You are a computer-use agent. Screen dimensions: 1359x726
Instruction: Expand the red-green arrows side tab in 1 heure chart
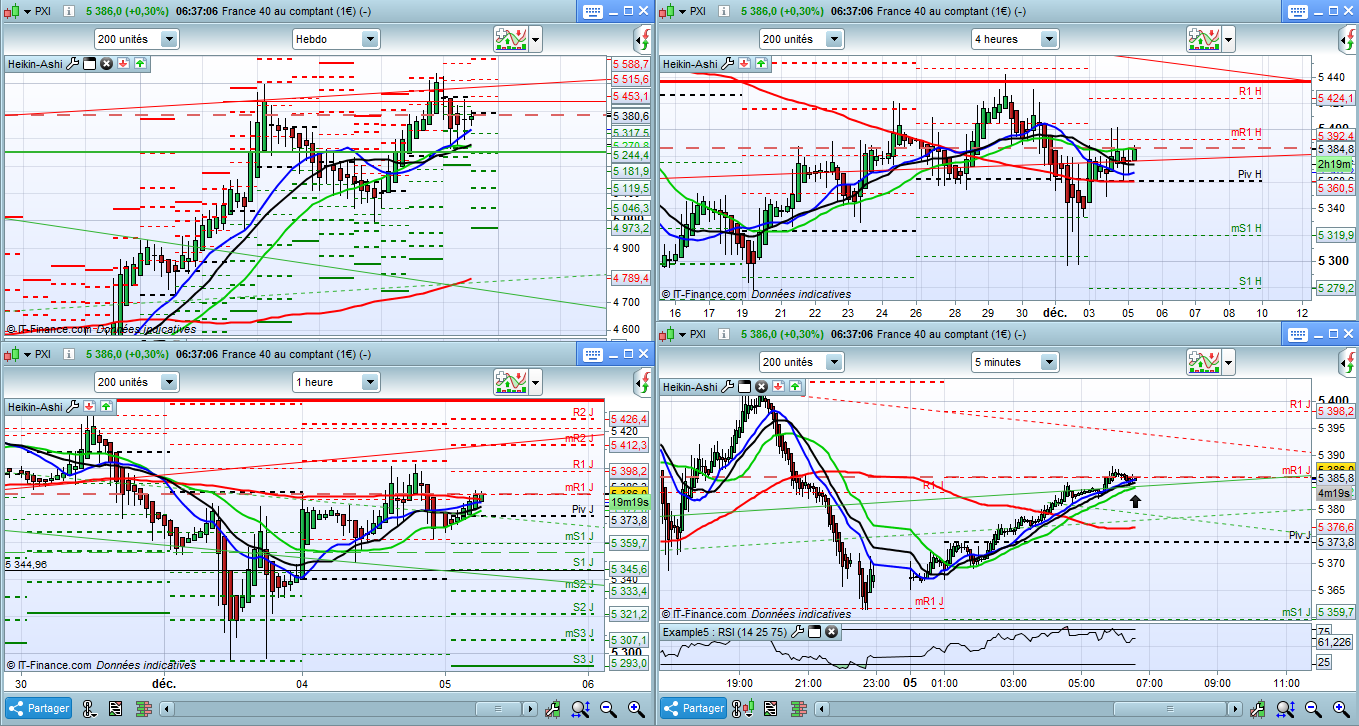pyautogui.click(x=641, y=382)
